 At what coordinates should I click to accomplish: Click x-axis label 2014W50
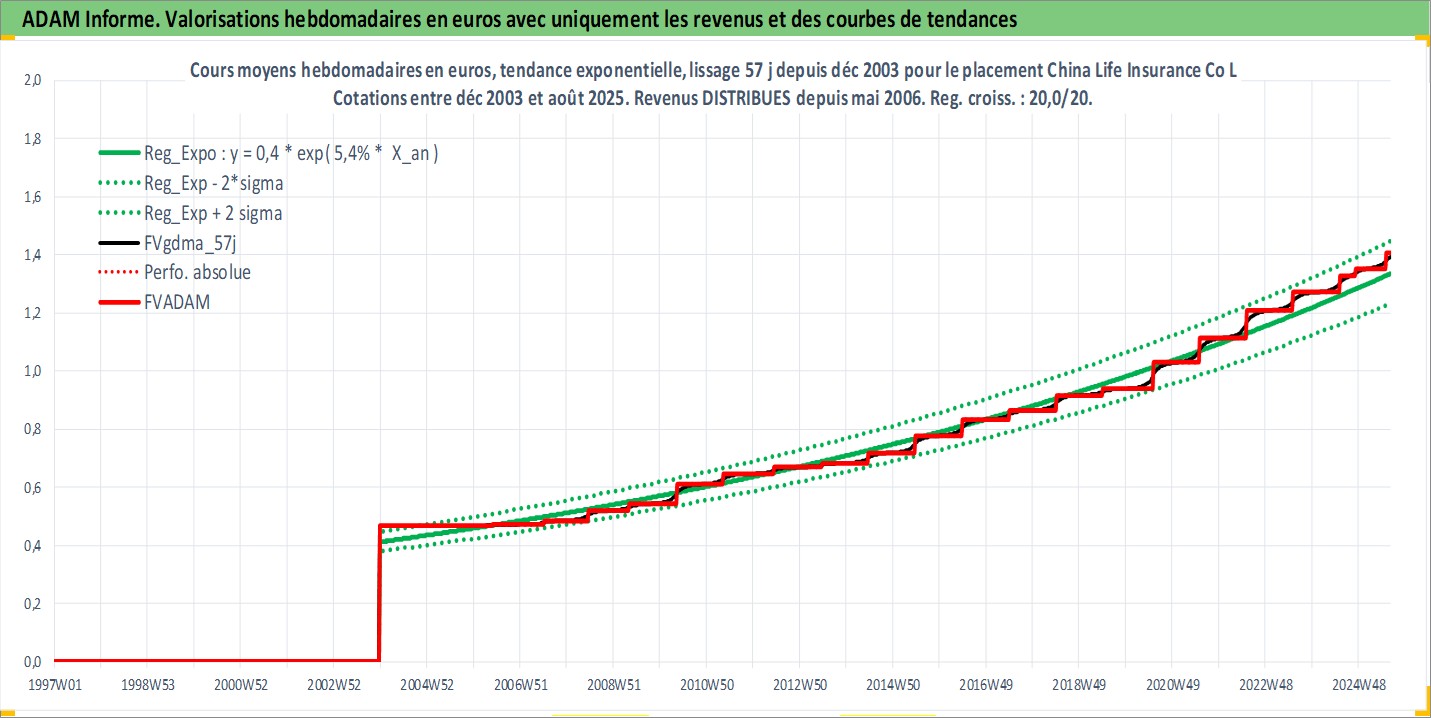click(892, 684)
